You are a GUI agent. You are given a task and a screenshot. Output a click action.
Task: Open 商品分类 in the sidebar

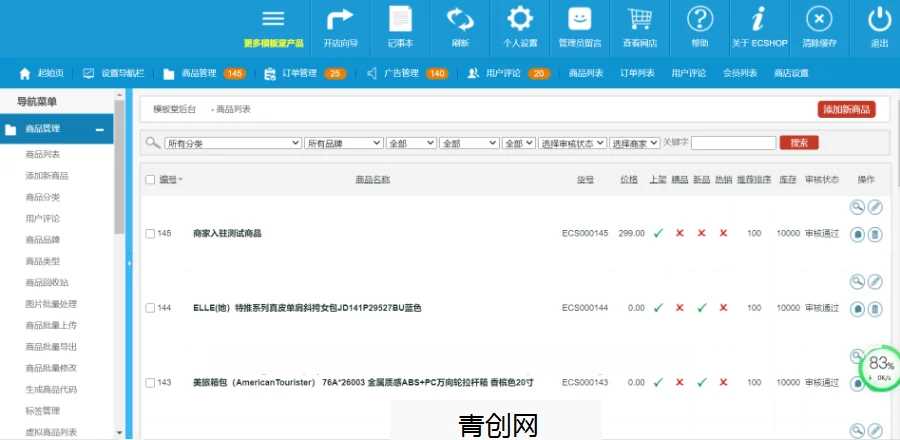pyautogui.click(x=42, y=197)
